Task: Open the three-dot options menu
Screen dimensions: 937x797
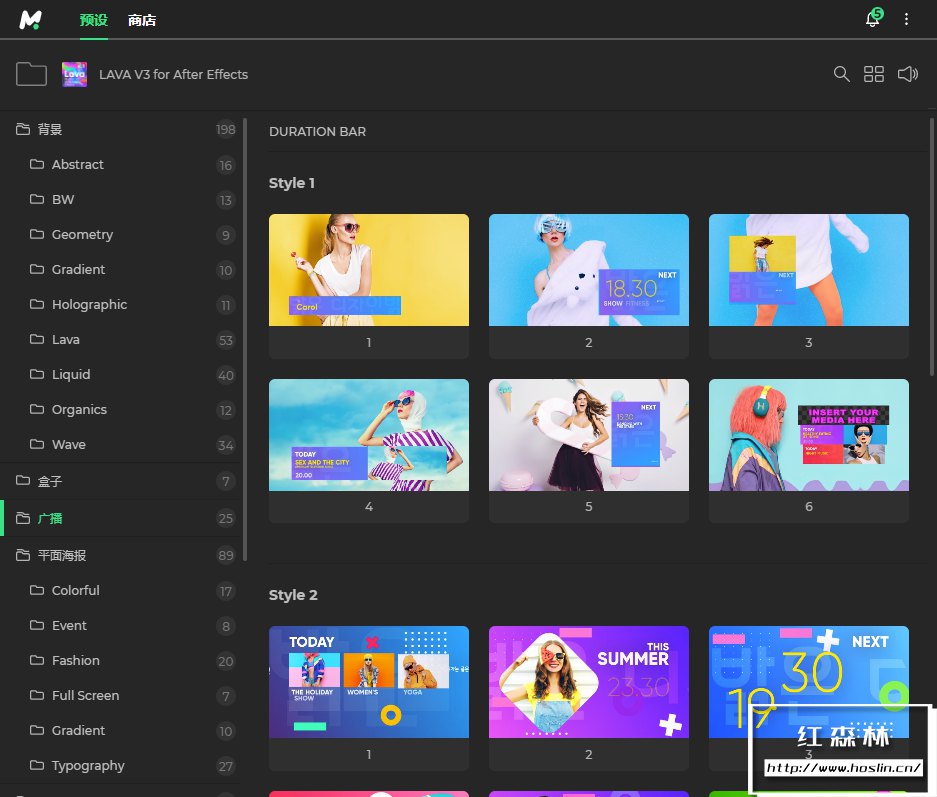Action: tap(907, 19)
